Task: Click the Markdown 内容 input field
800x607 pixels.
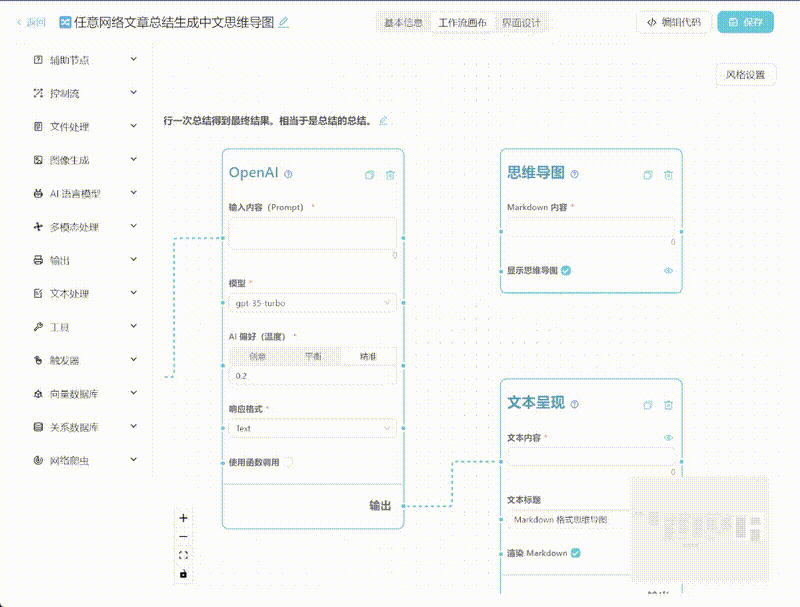Action: tap(591, 227)
